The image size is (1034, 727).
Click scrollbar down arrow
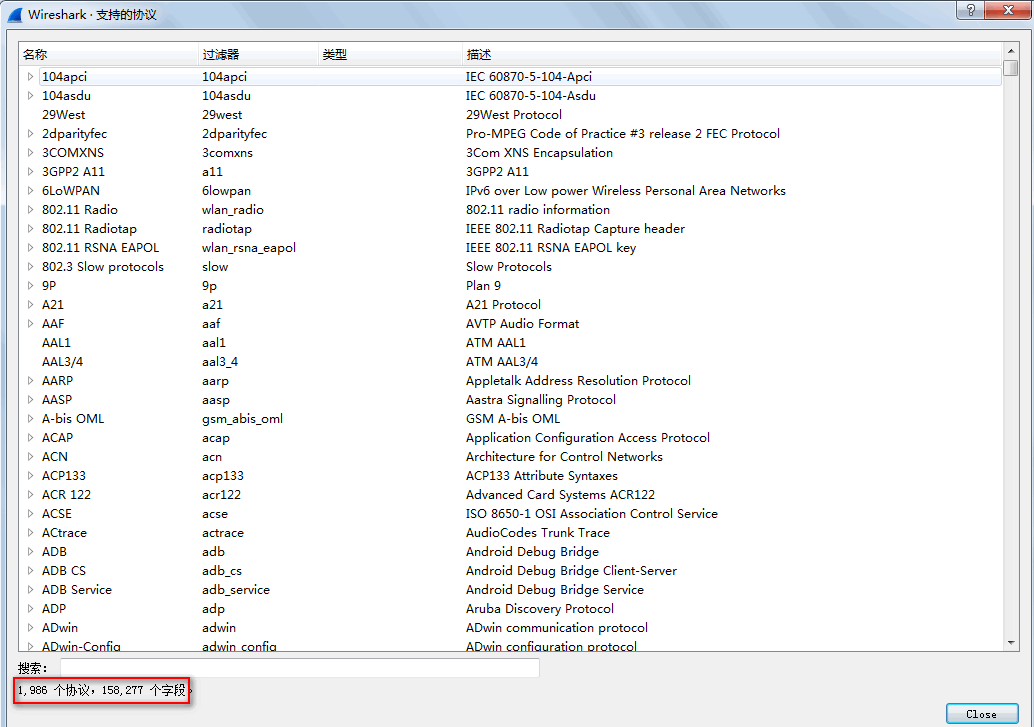[1011, 643]
